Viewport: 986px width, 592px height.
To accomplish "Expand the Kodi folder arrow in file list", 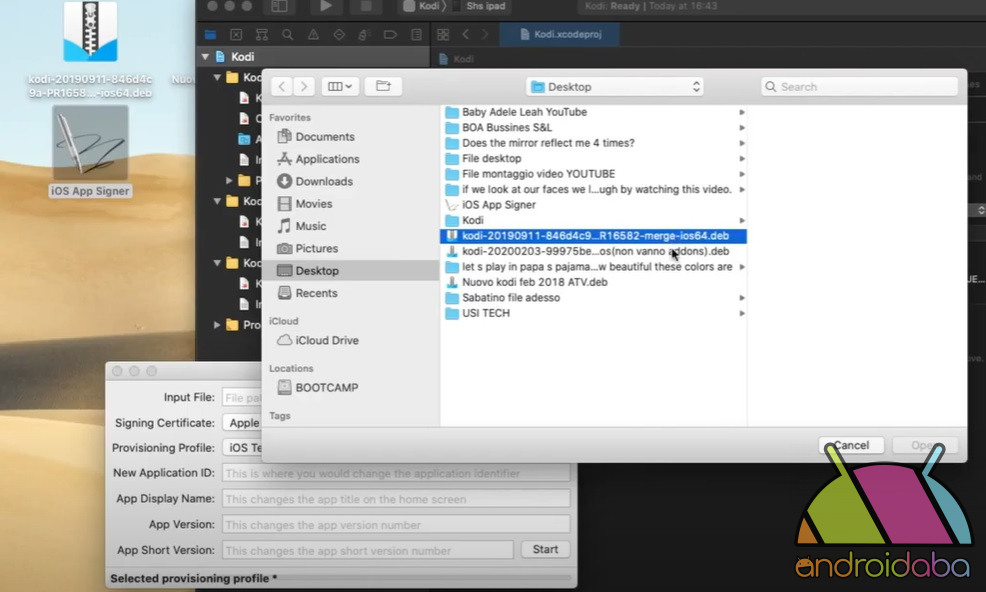I will point(742,220).
